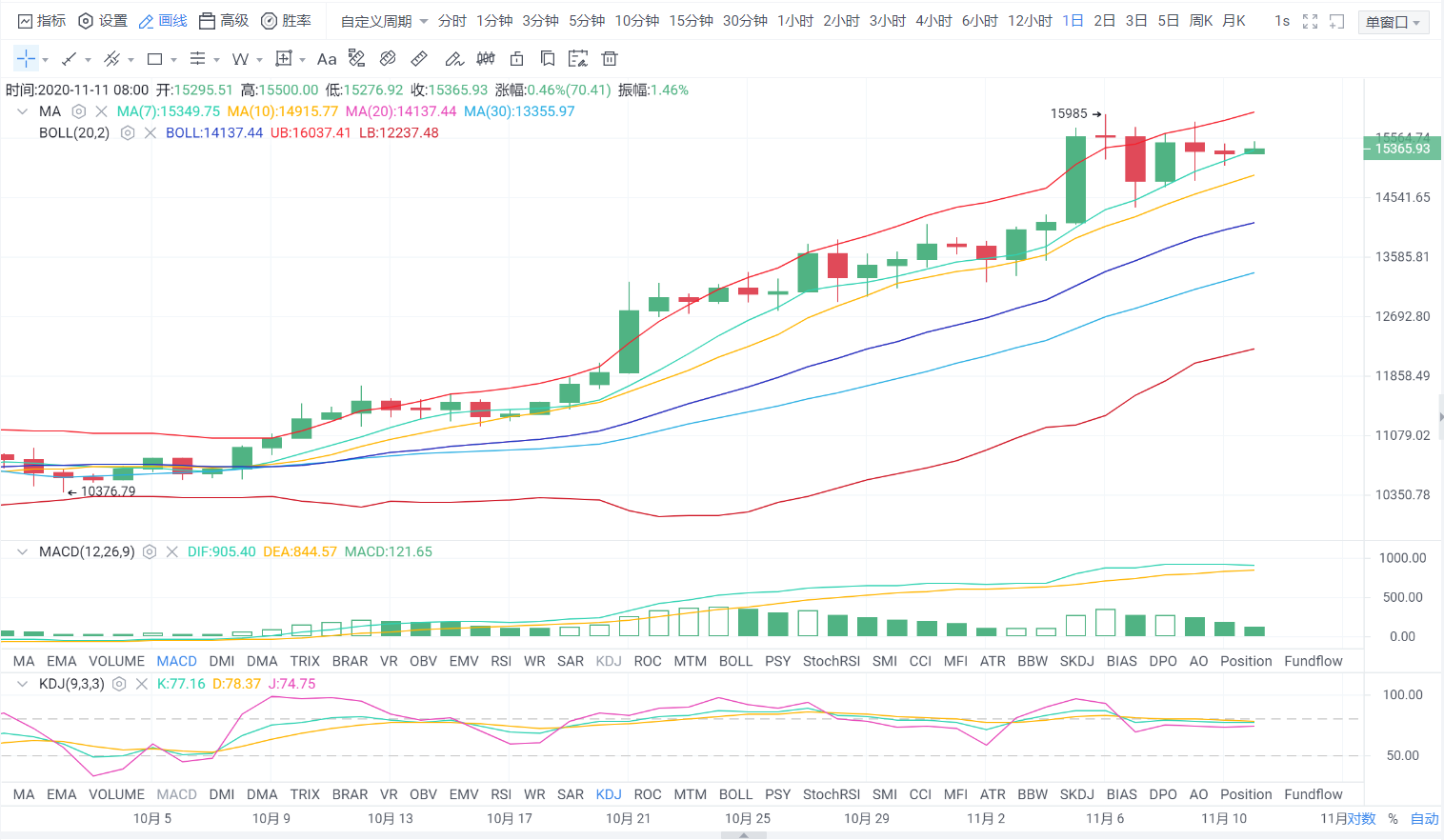Screen dimensions: 1444x840
Task: Click the 胜率 win rate button
Action: 286,21
